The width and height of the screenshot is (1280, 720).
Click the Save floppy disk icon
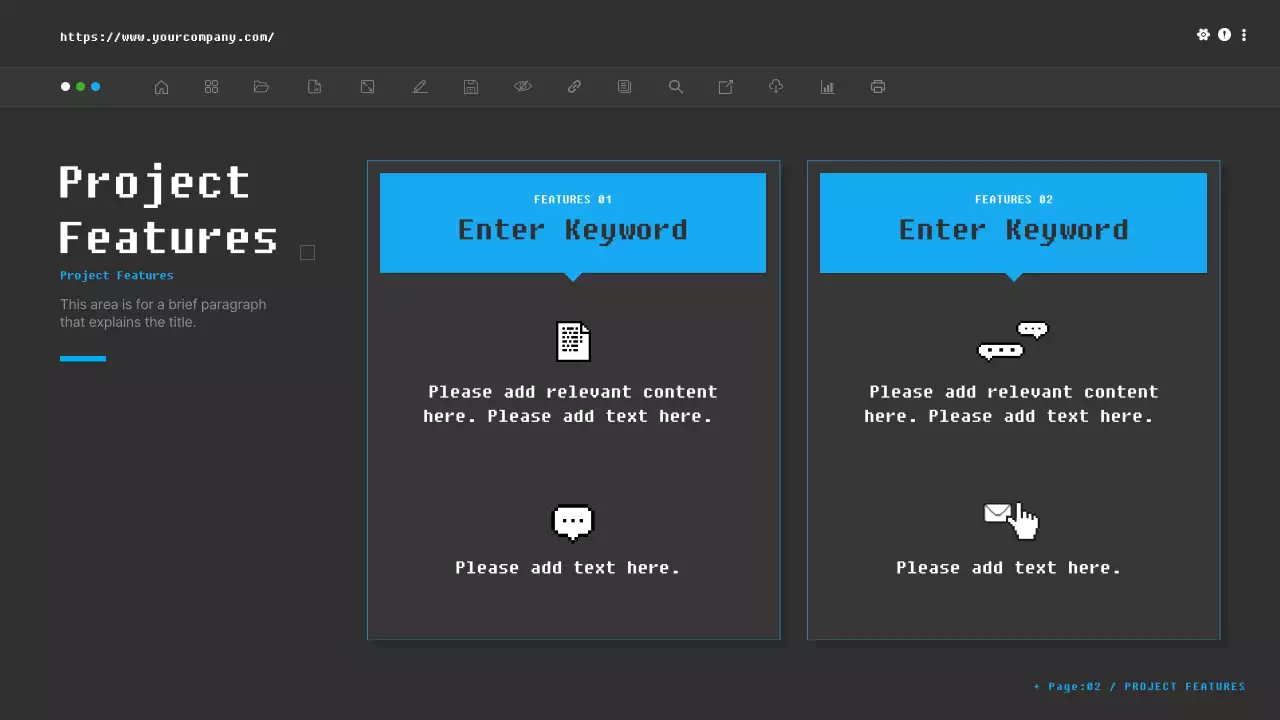471,87
